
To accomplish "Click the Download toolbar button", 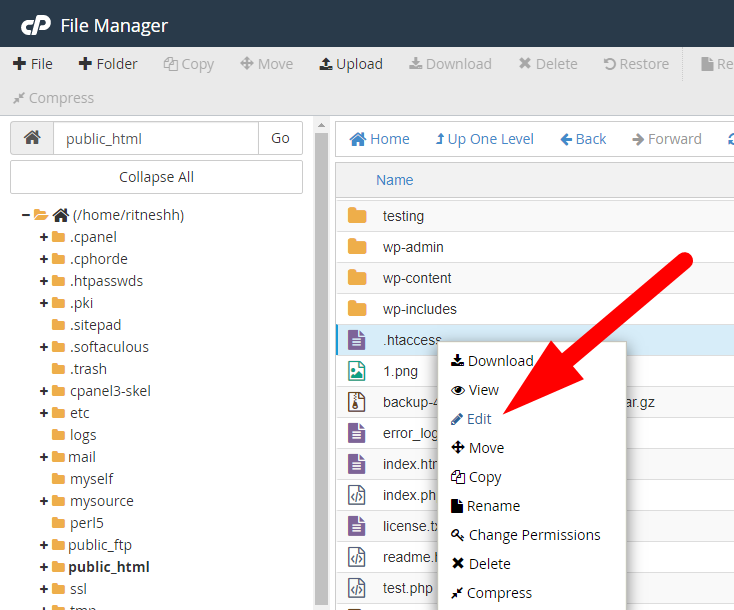I will pyautogui.click(x=450, y=64).
